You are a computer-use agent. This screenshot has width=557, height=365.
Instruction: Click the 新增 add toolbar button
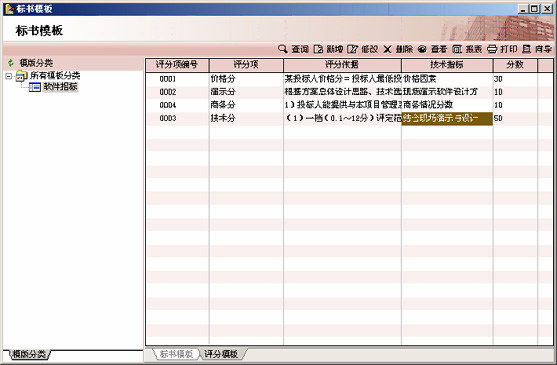[328, 49]
